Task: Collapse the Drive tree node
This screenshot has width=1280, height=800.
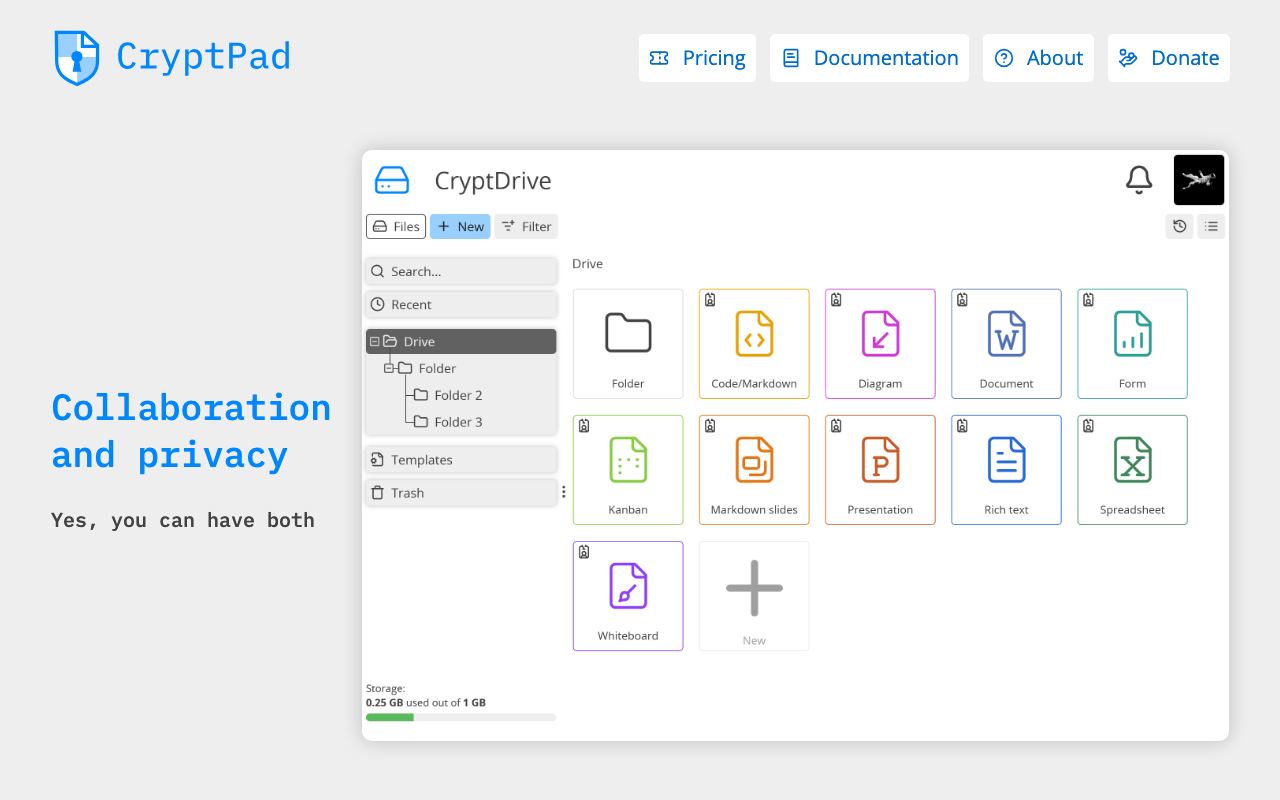Action: (376, 341)
